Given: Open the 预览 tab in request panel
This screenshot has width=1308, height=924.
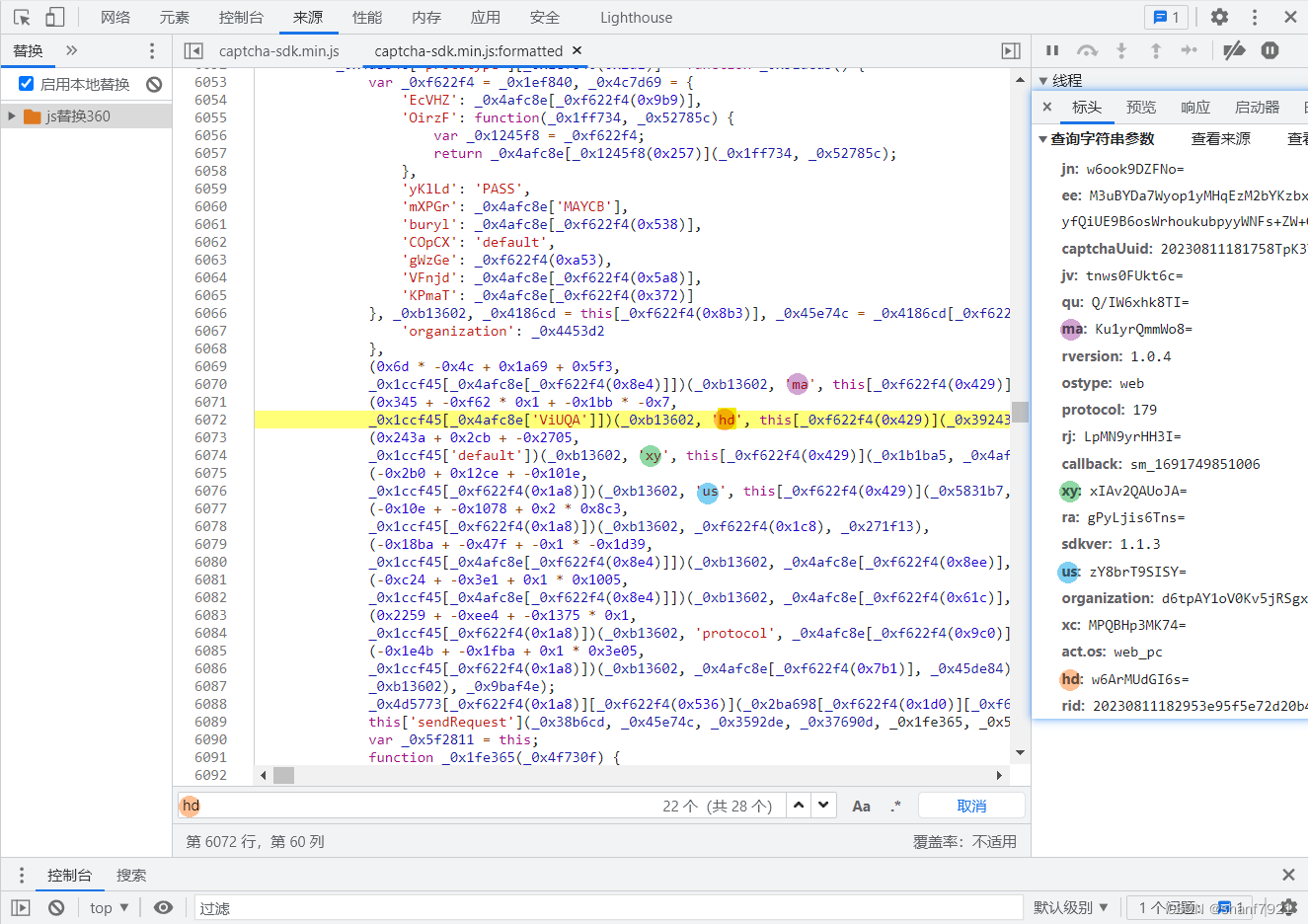Looking at the screenshot, I should [x=1141, y=108].
